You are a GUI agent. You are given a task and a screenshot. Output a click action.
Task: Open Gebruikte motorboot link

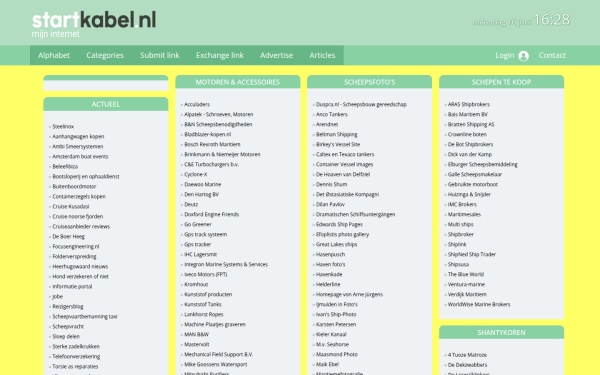tap(473, 184)
